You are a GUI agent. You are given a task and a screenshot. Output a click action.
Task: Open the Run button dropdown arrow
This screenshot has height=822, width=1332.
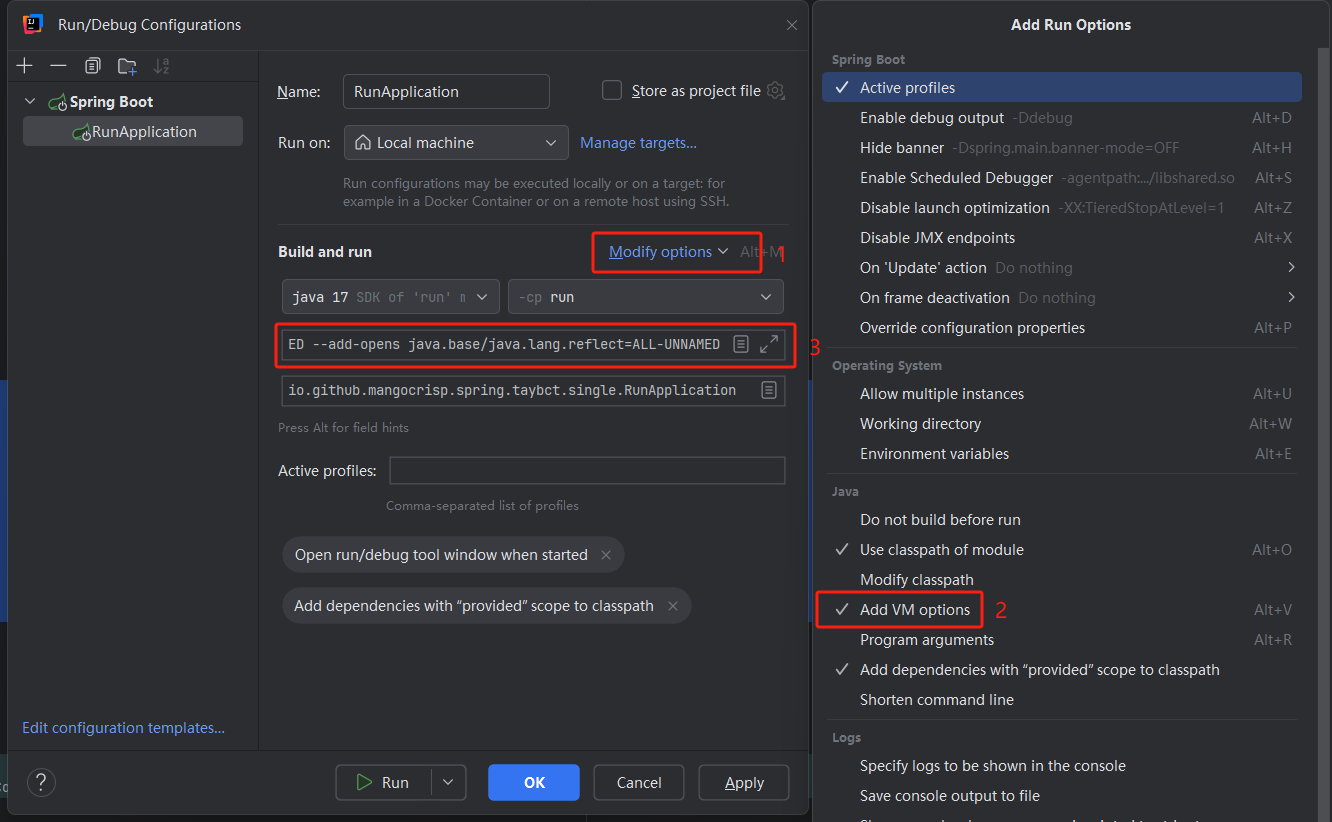[449, 783]
